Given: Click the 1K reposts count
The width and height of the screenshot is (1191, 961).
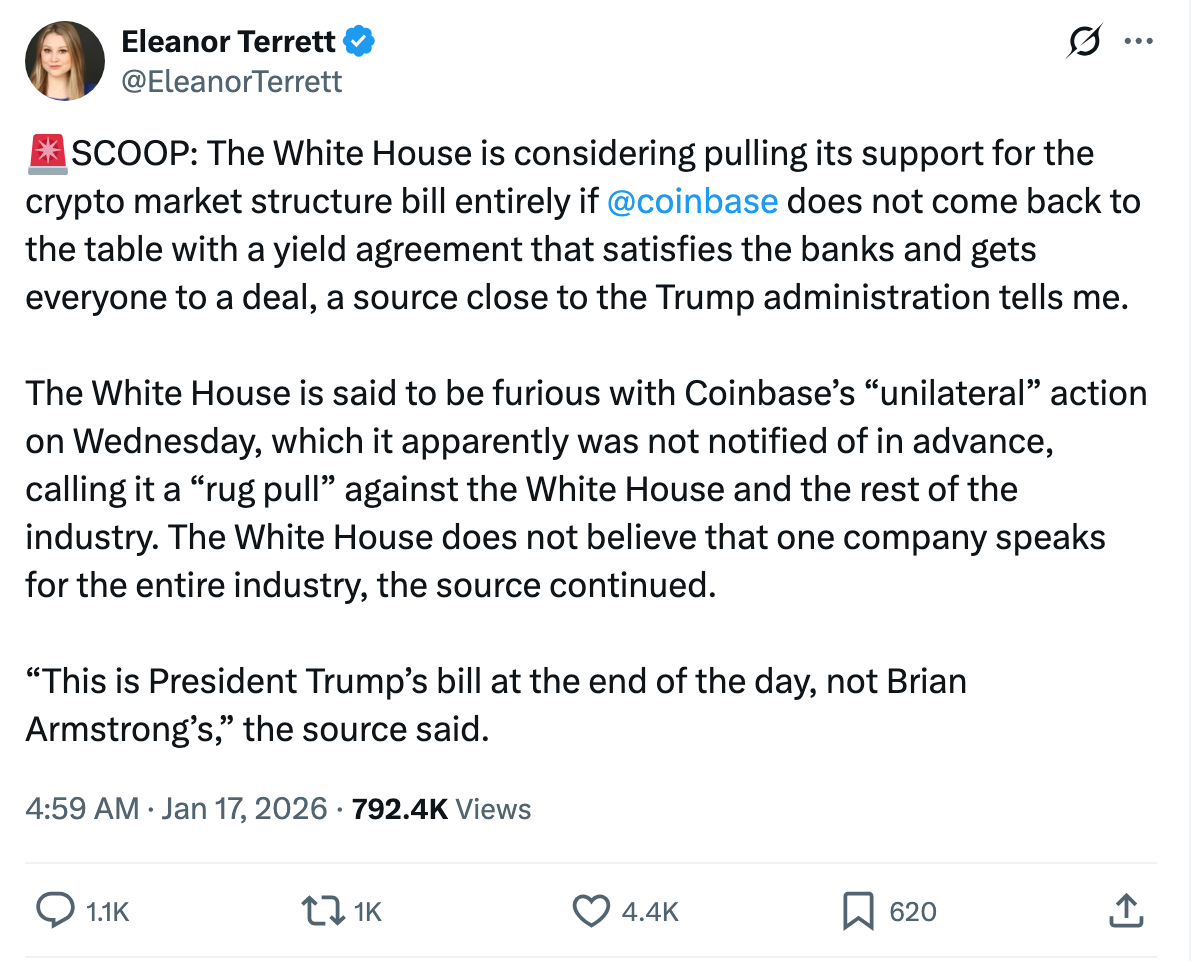Looking at the screenshot, I should [x=368, y=911].
